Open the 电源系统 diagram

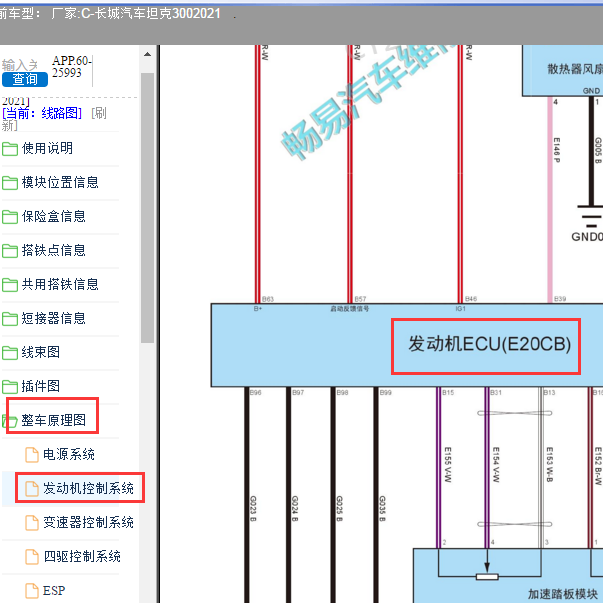pos(68,454)
